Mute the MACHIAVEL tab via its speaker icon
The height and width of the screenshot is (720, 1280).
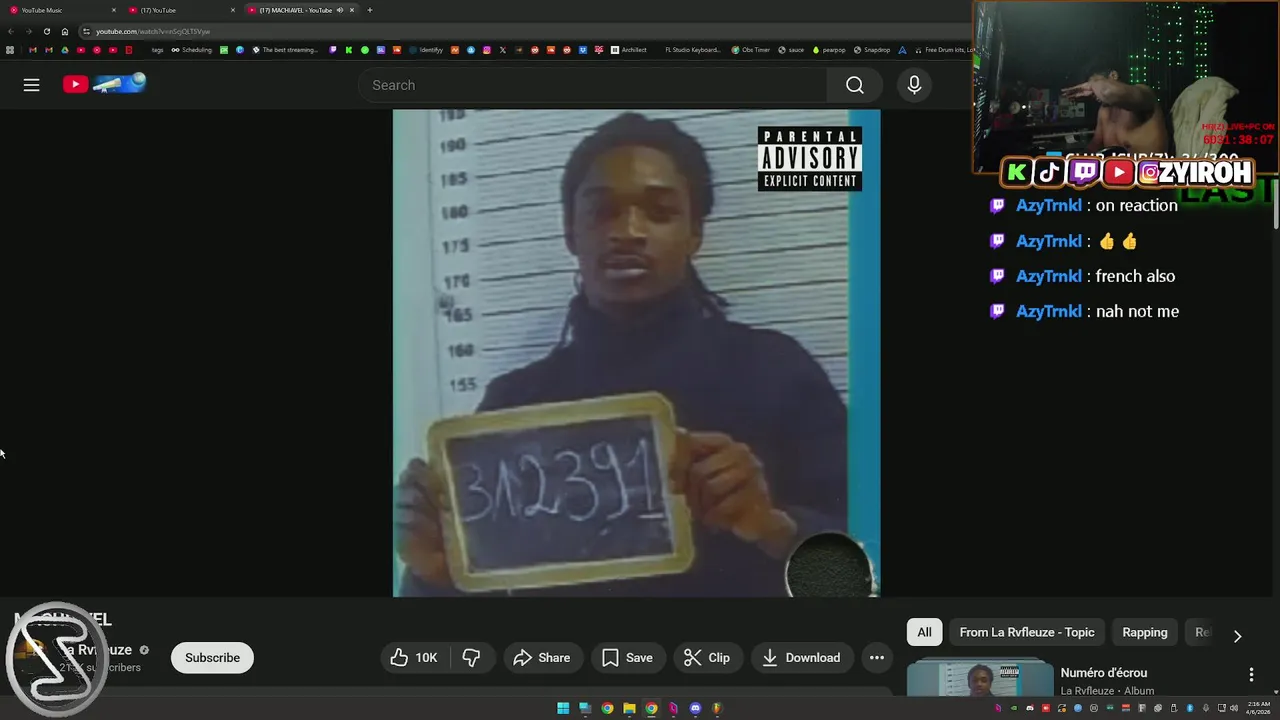pyautogui.click(x=340, y=10)
